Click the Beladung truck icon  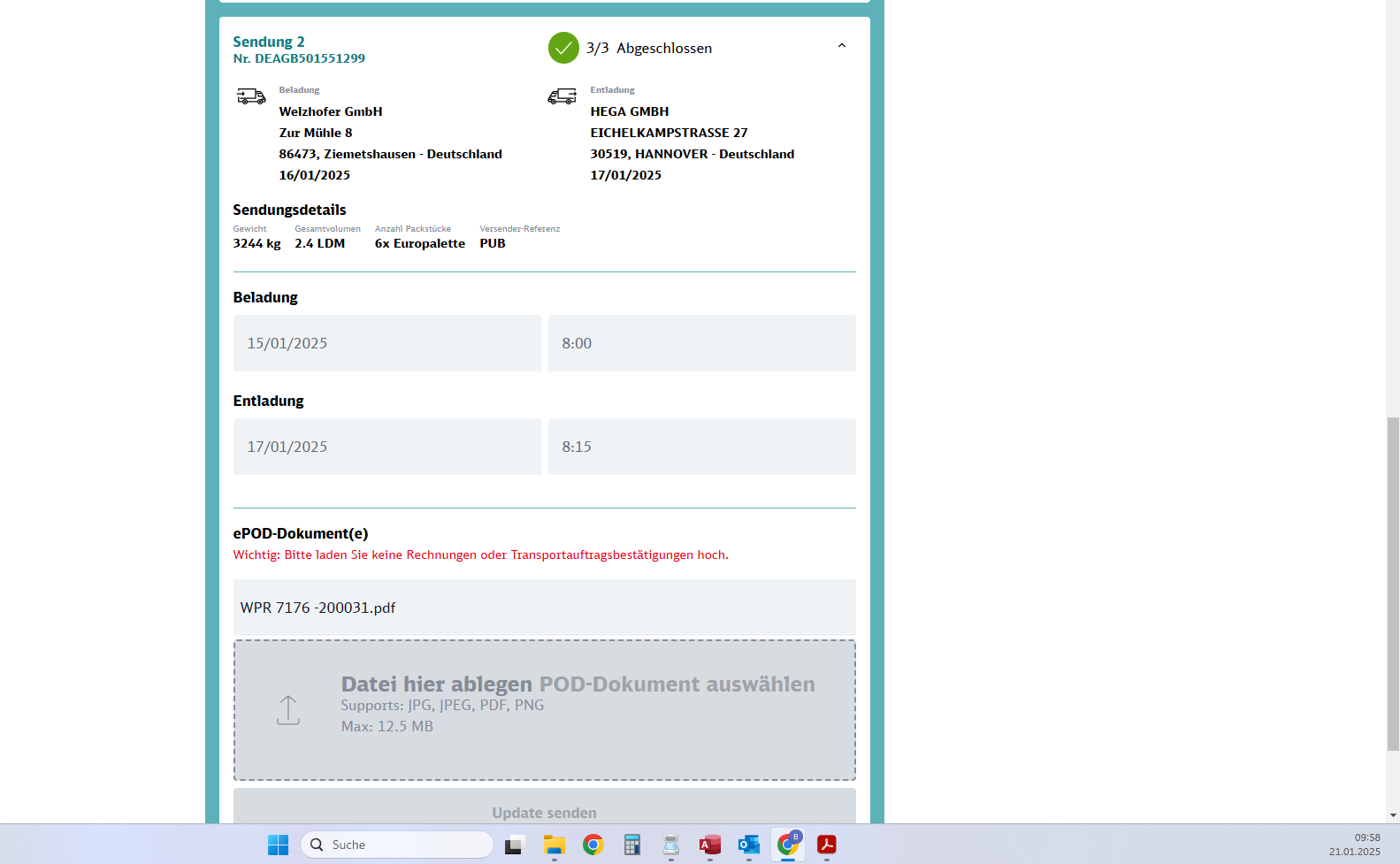tap(251, 96)
